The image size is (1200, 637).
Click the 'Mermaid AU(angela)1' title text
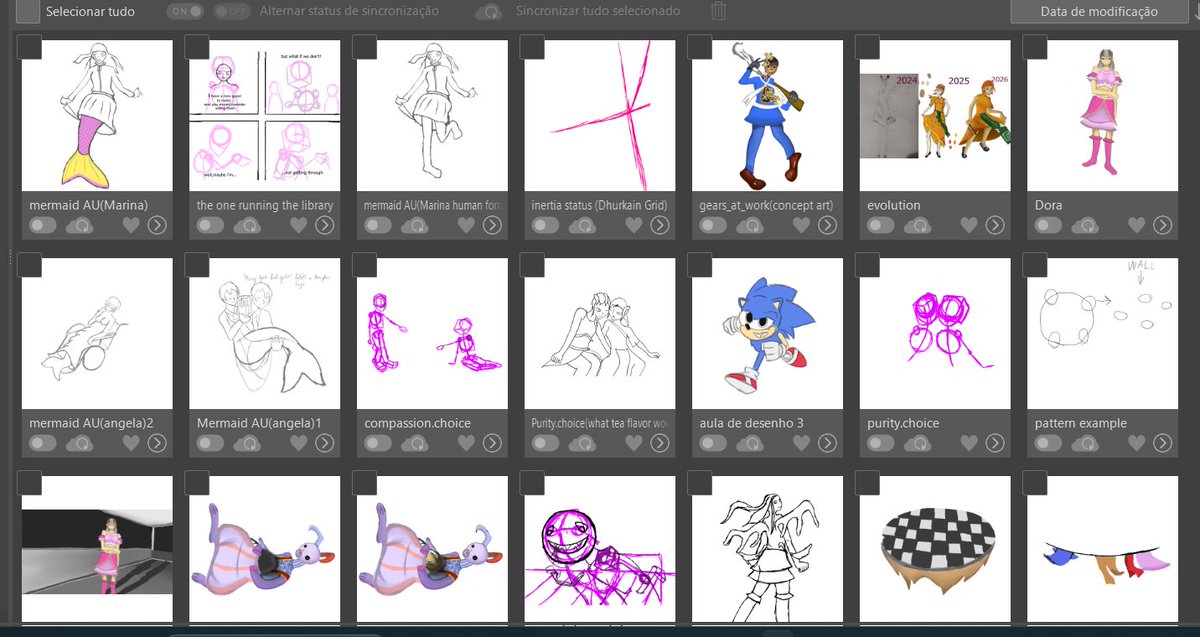click(x=259, y=423)
